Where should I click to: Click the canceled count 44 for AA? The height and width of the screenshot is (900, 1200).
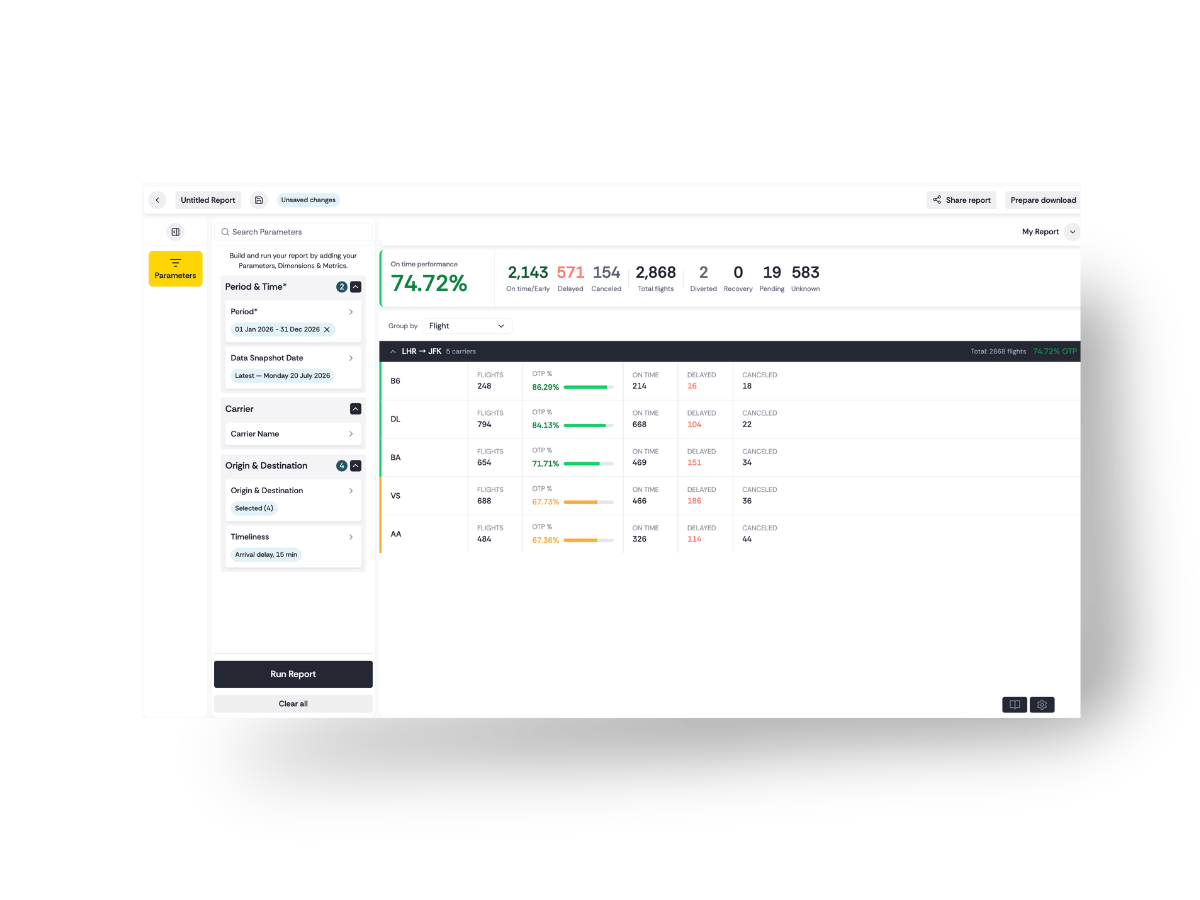coord(747,539)
